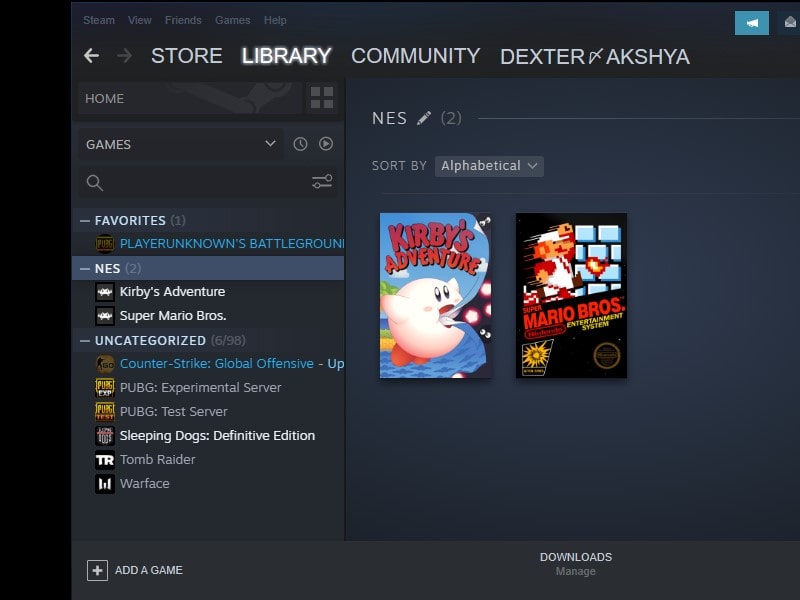Click Warface game icon

point(105,484)
